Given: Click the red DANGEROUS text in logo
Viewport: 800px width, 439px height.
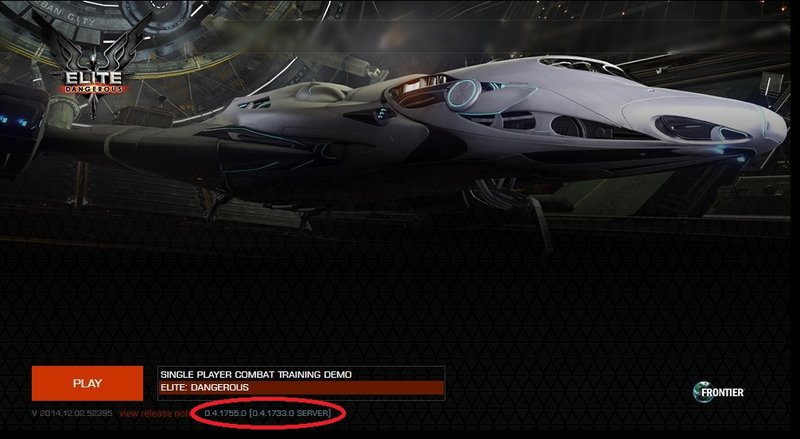Looking at the screenshot, I should (93, 89).
